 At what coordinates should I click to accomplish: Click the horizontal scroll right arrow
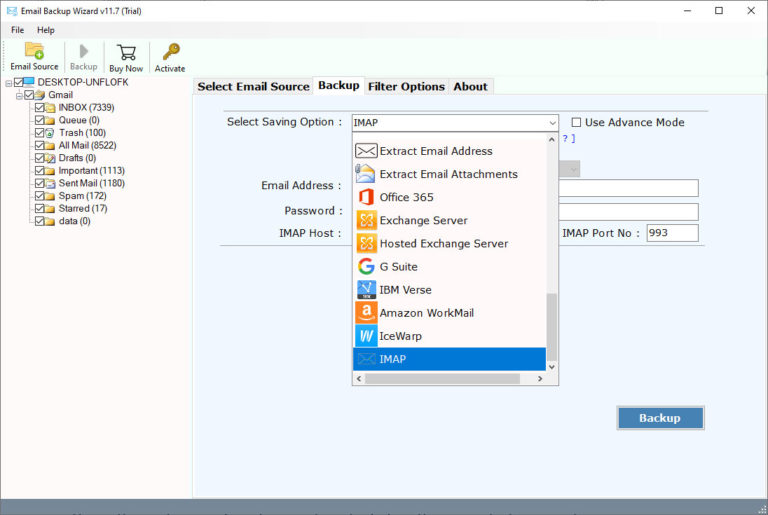tap(540, 379)
